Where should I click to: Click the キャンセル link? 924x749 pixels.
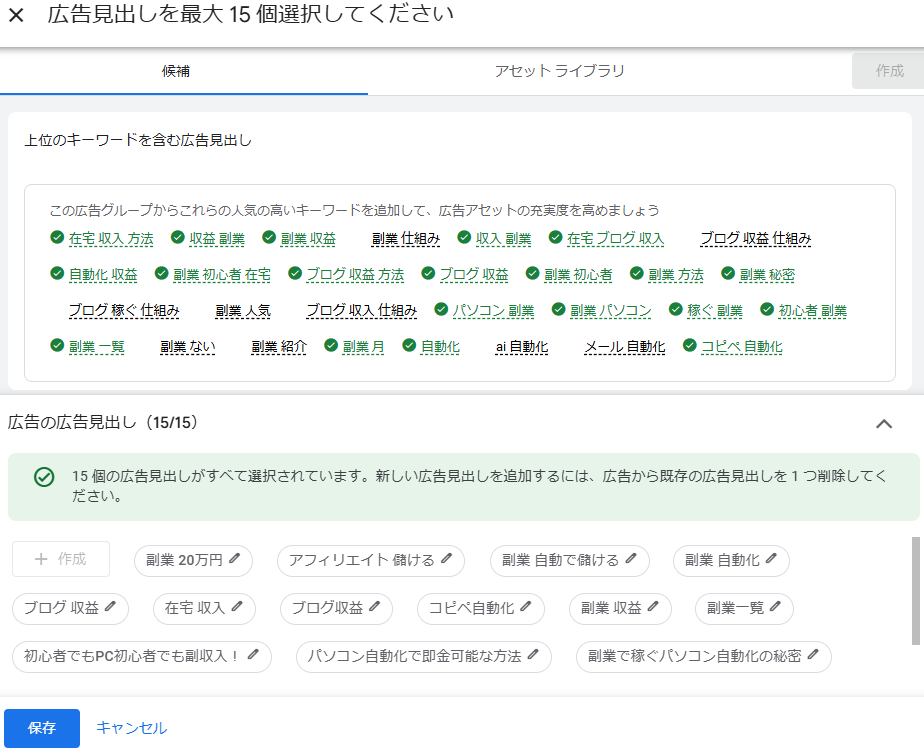tap(131, 728)
